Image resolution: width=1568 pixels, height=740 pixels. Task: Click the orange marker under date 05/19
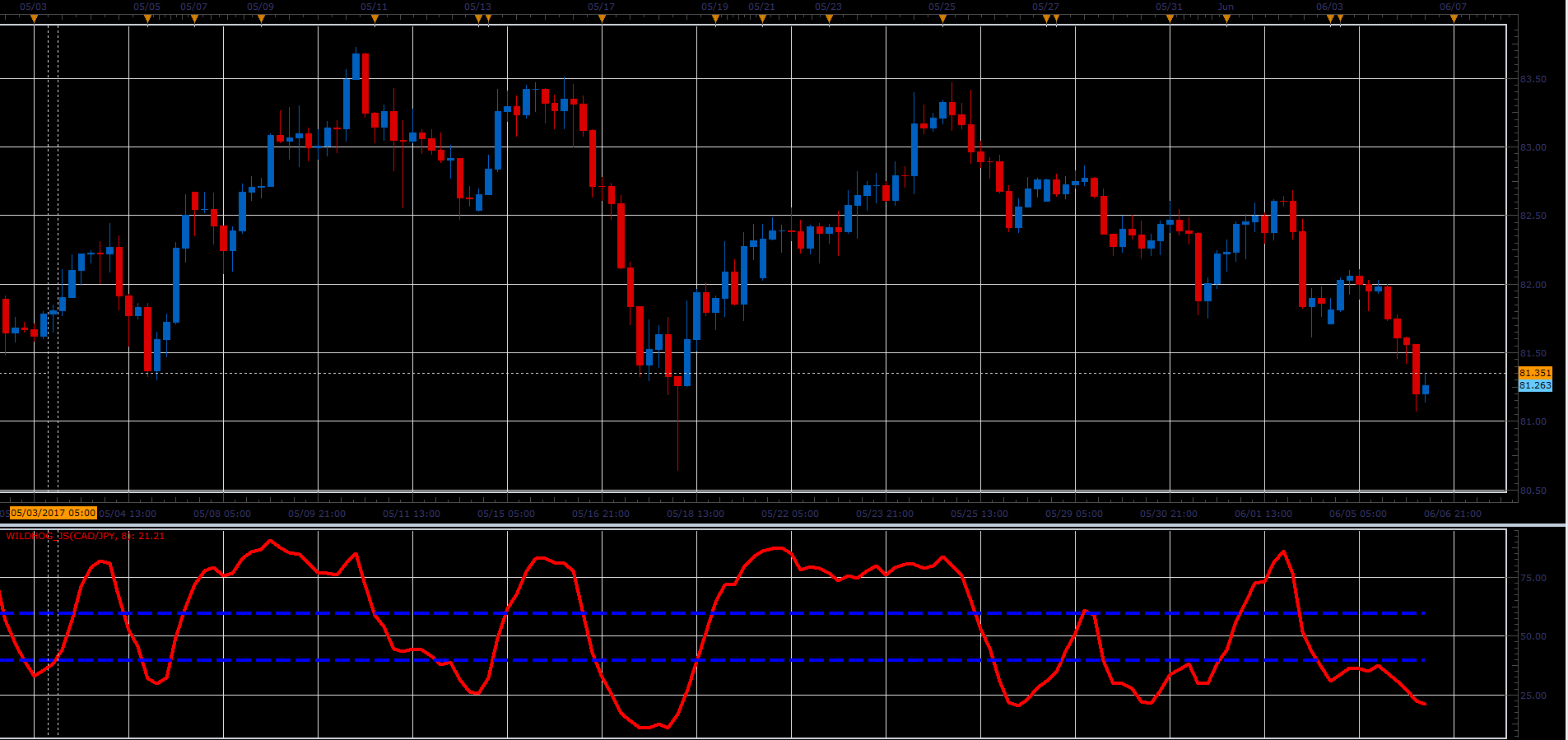pos(715,19)
